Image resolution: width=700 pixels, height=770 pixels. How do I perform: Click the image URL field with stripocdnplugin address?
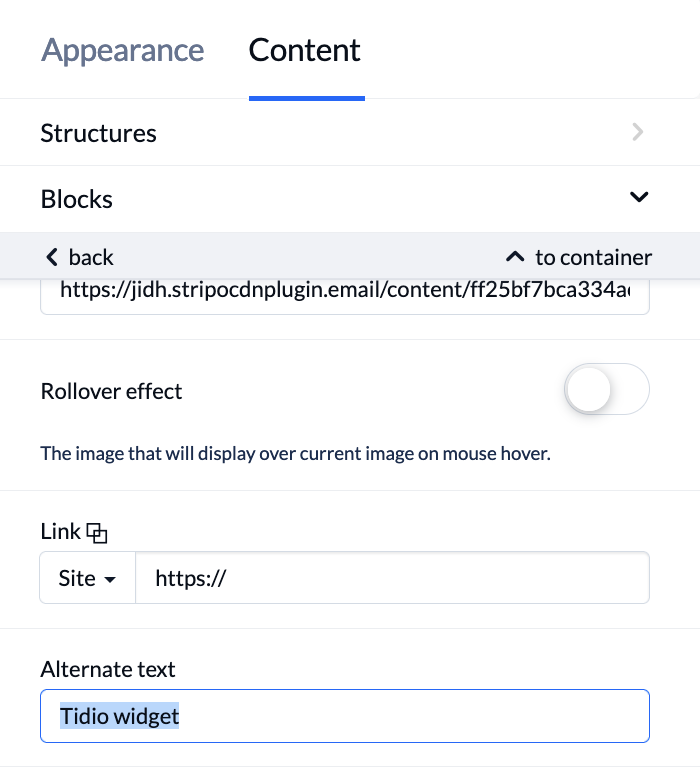point(345,294)
